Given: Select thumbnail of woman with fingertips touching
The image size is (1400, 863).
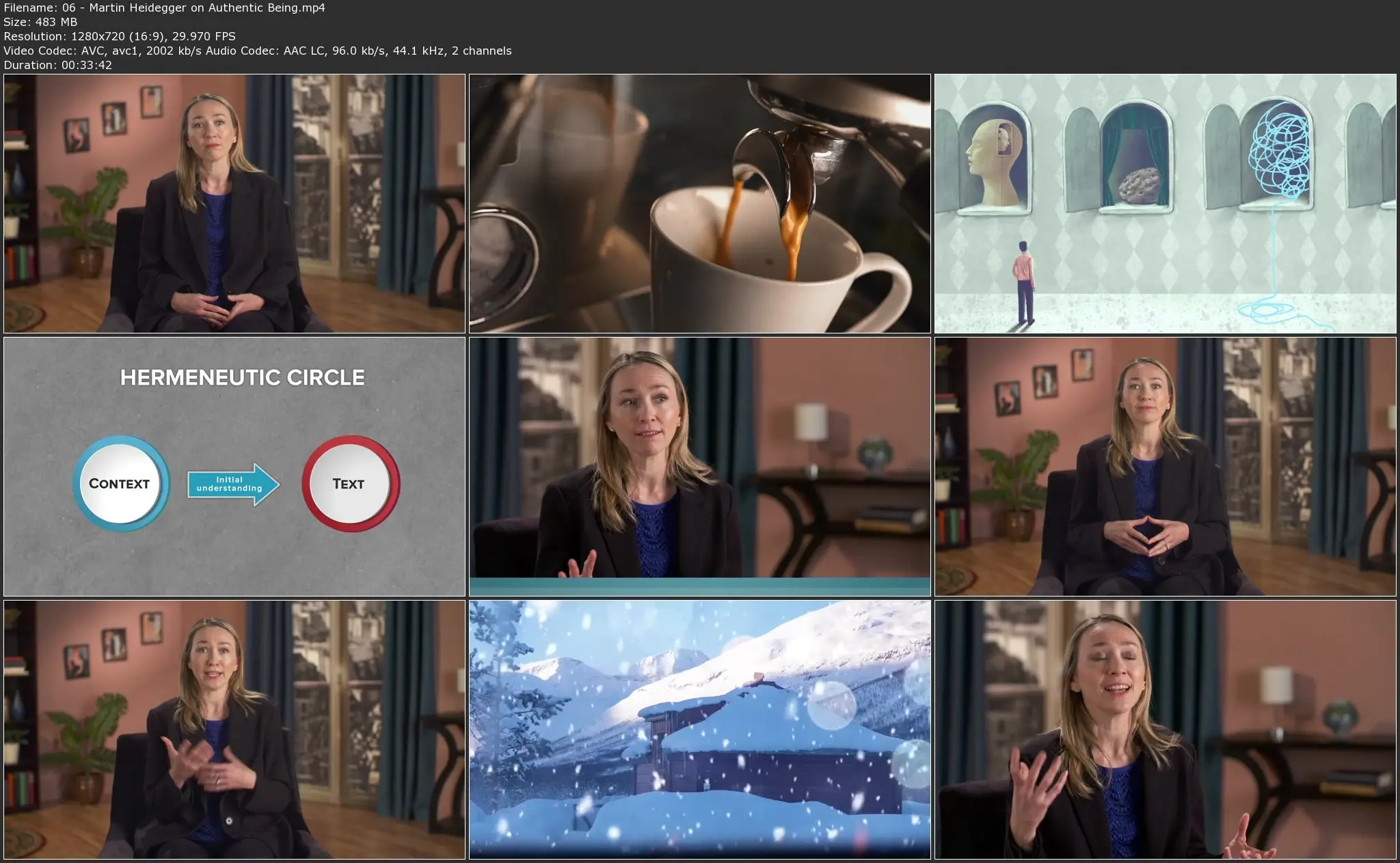Looking at the screenshot, I should pyautogui.click(x=1166, y=467).
